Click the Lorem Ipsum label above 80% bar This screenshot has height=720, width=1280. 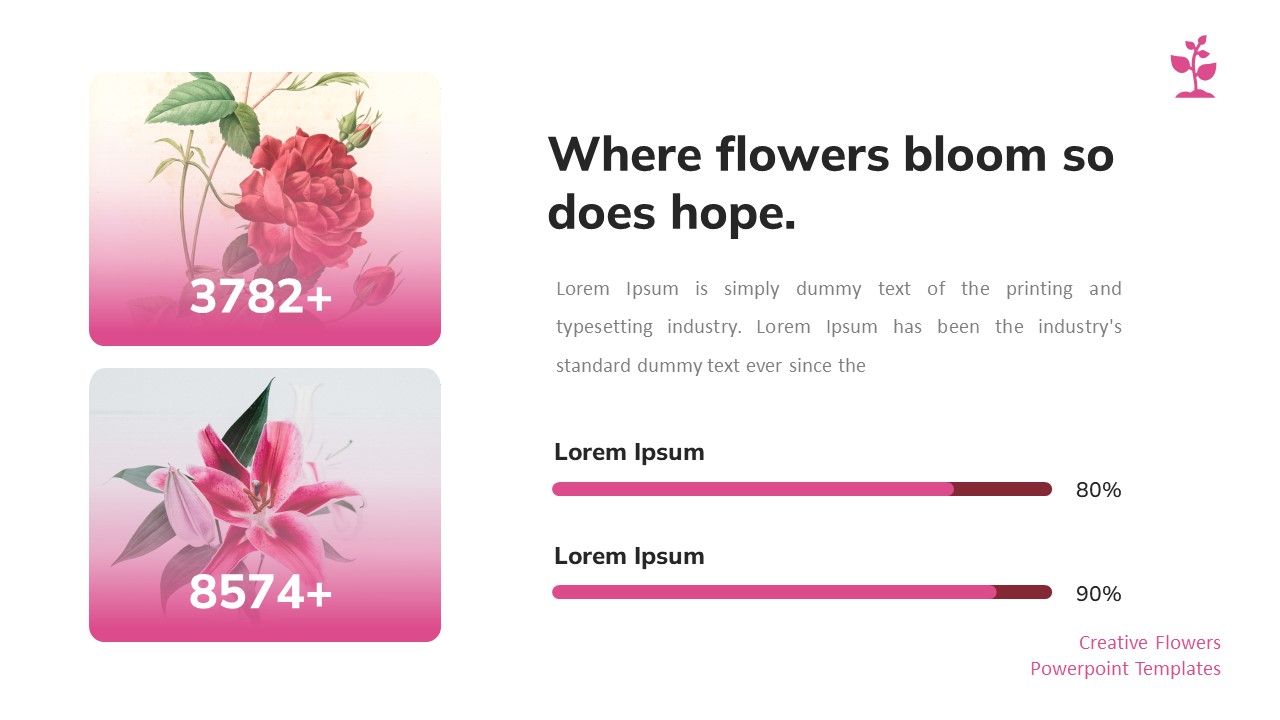pyautogui.click(x=629, y=452)
